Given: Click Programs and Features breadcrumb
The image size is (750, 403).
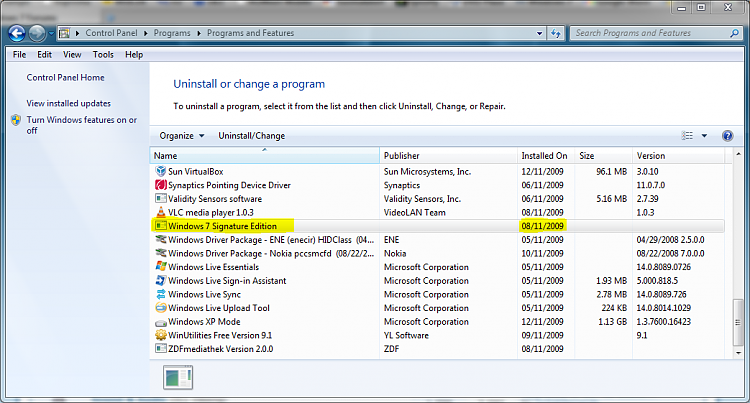Looking at the screenshot, I should tap(250, 33).
